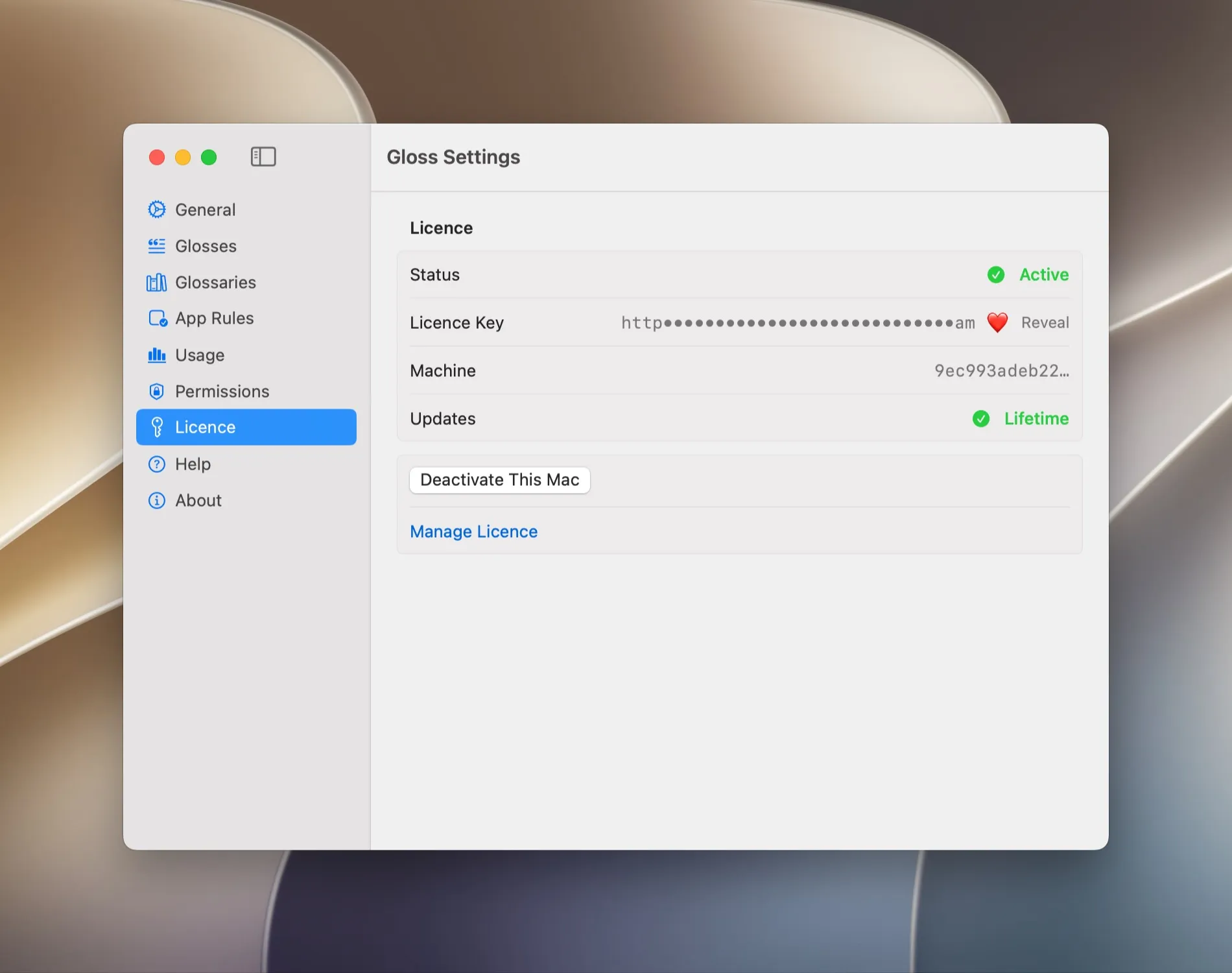
Task: Reveal the hidden licence key
Action: 1045,322
